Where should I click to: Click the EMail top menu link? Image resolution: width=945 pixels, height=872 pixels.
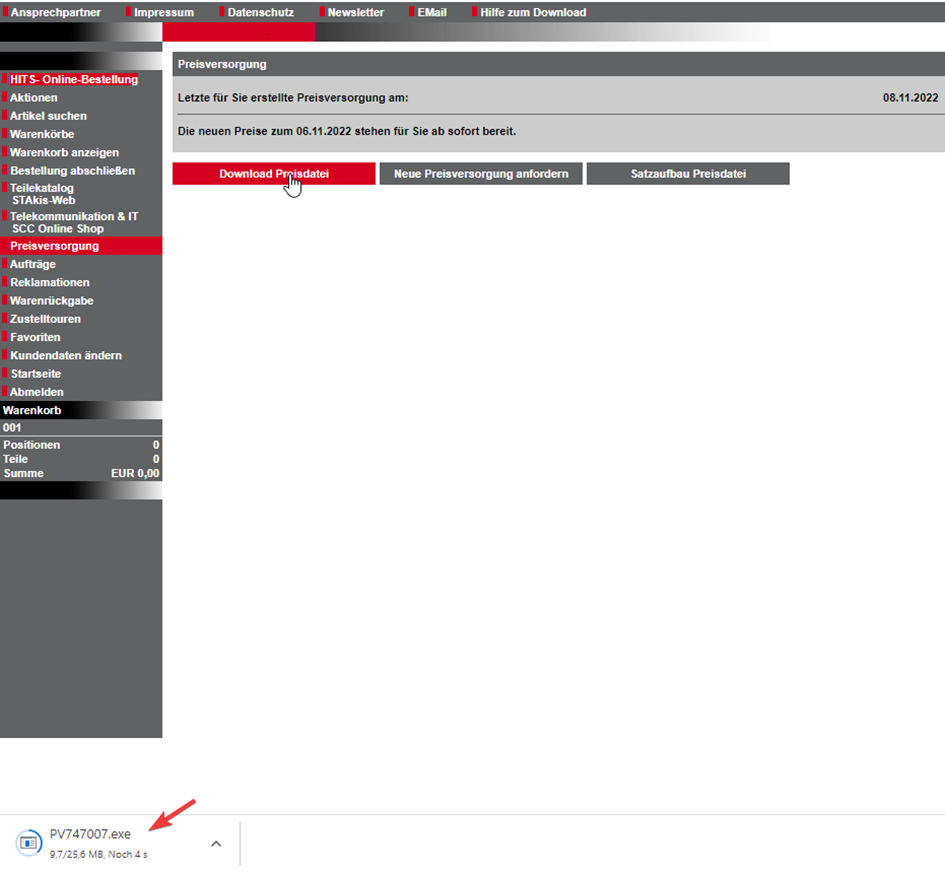[432, 12]
